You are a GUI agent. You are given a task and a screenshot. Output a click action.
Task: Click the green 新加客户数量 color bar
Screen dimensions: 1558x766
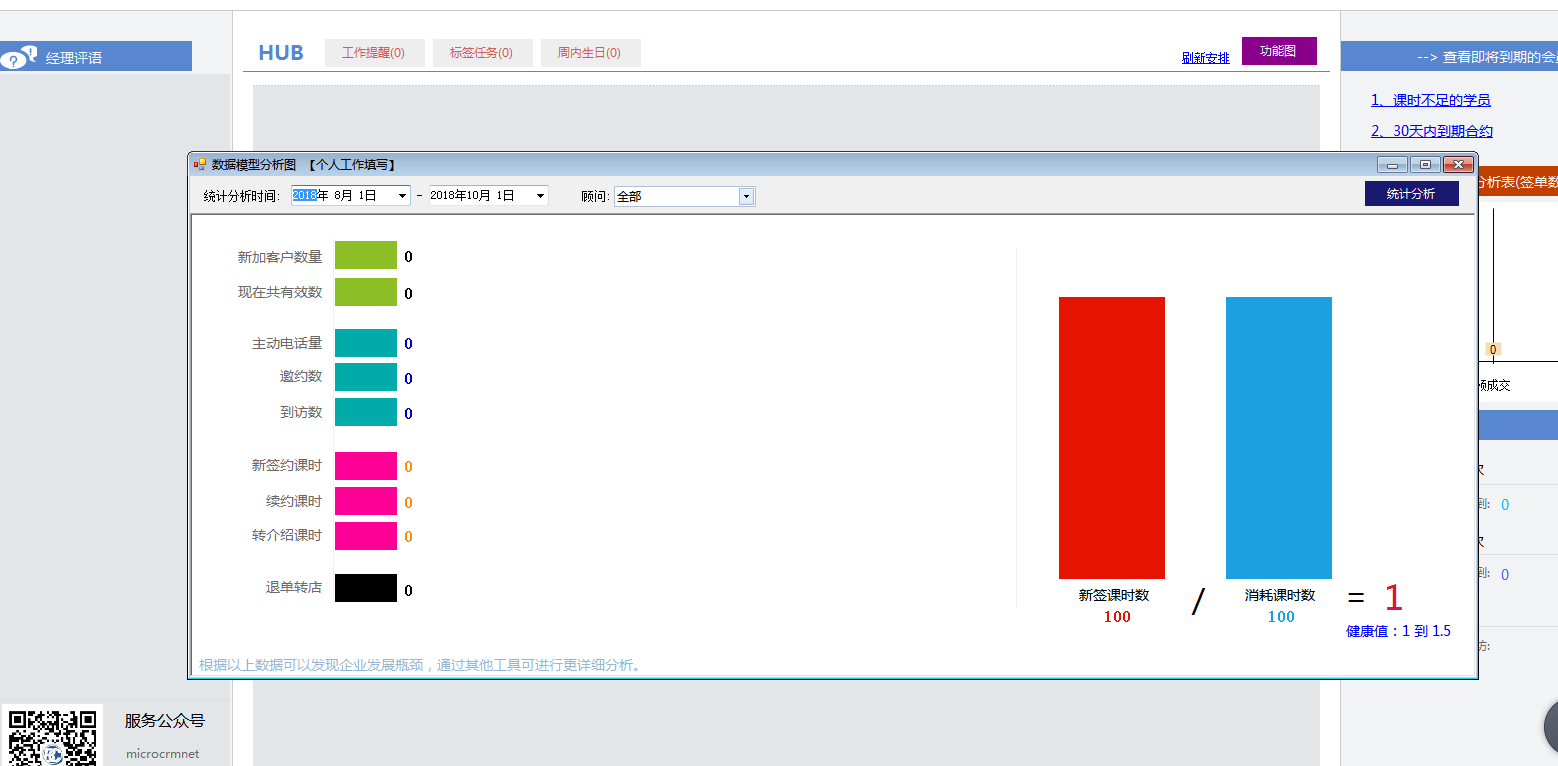(366, 256)
